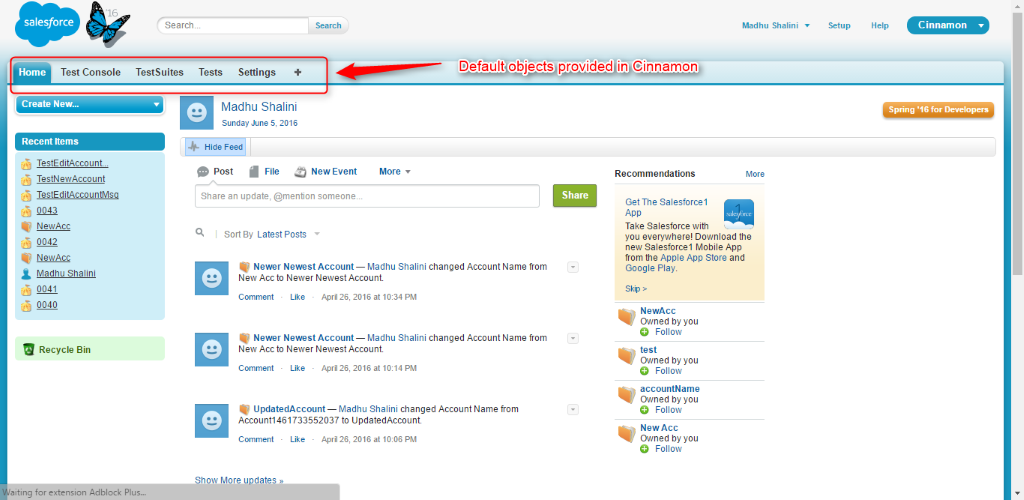1024x500 pixels.
Task: Open More link in Recommendations header
Action: tap(755, 174)
